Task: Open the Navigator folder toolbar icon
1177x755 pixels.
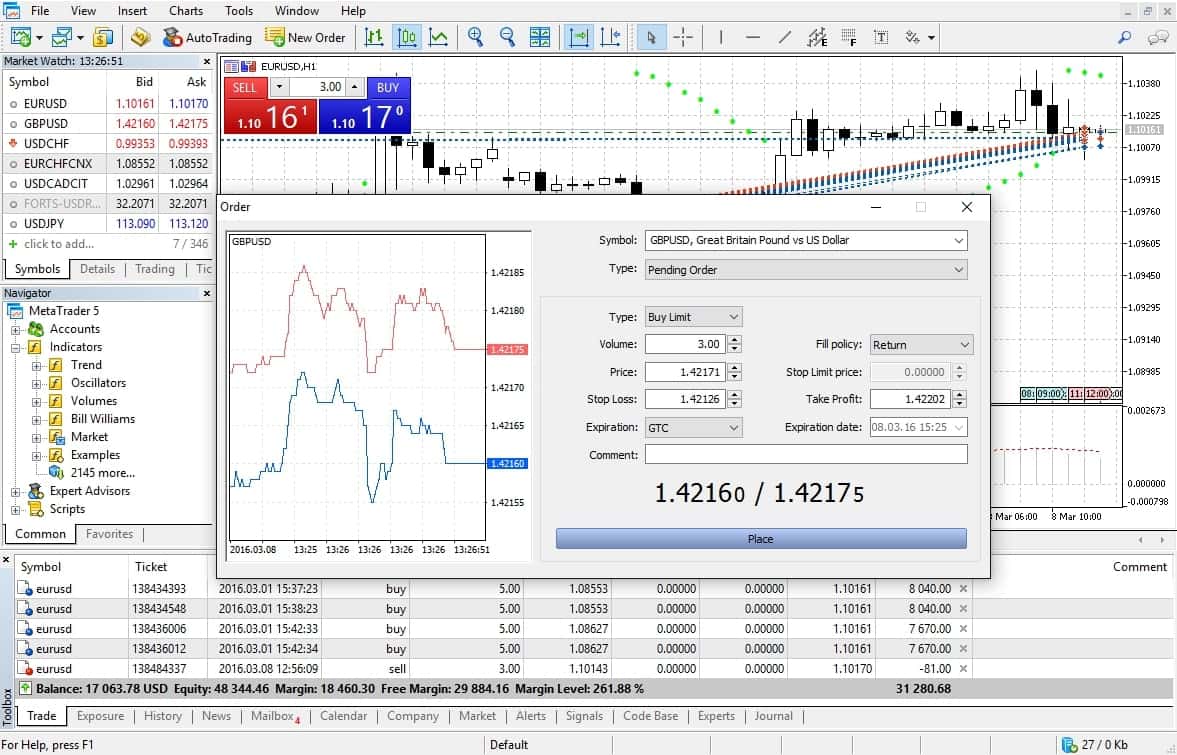Action: (140, 37)
